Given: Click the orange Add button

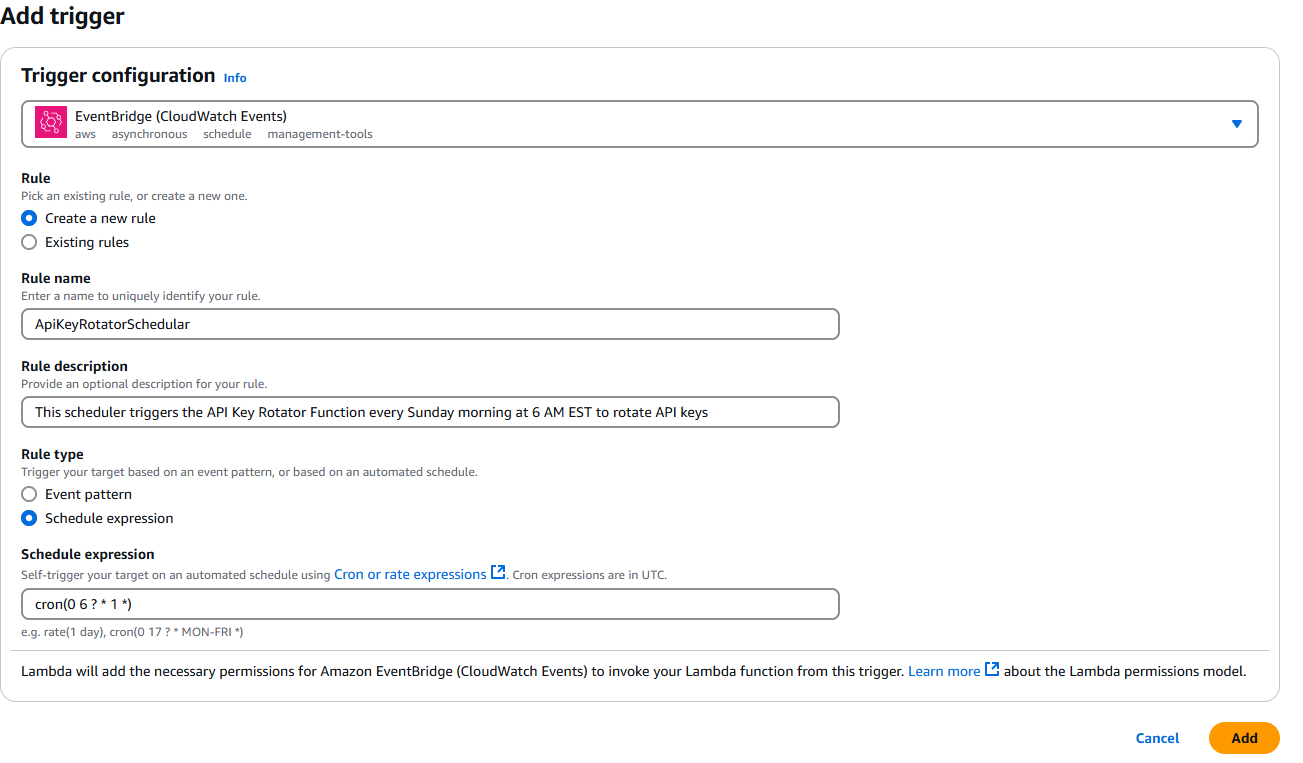Looking at the screenshot, I should [1244, 738].
